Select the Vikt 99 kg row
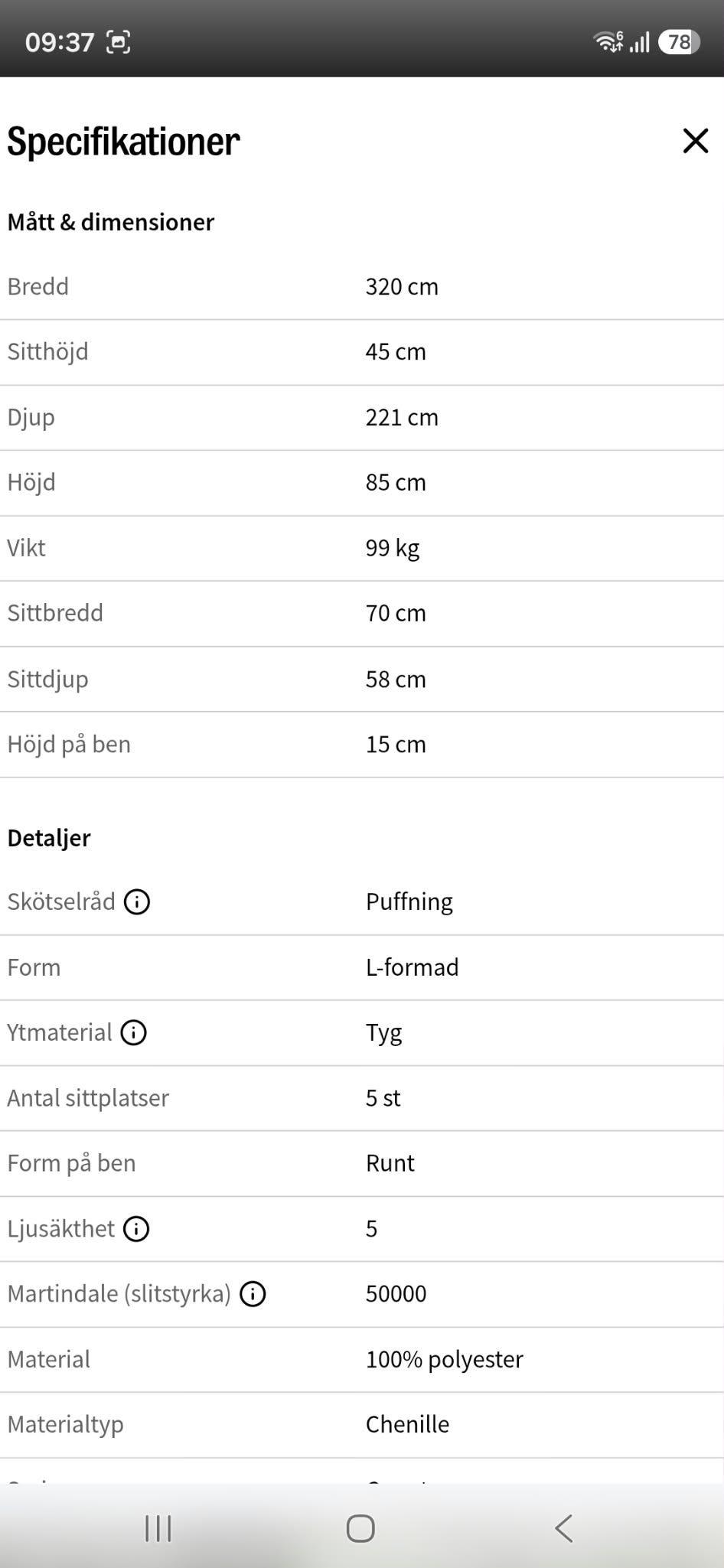This screenshot has width=724, height=1568. pos(362,548)
